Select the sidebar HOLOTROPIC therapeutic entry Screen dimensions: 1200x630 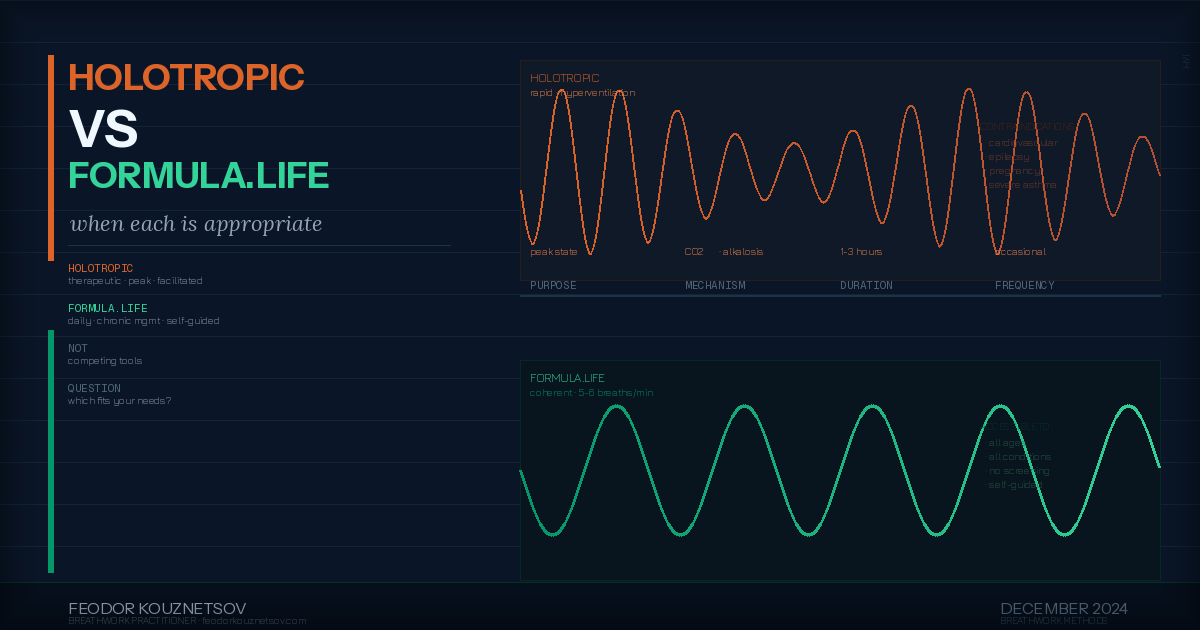[x=135, y=274]
